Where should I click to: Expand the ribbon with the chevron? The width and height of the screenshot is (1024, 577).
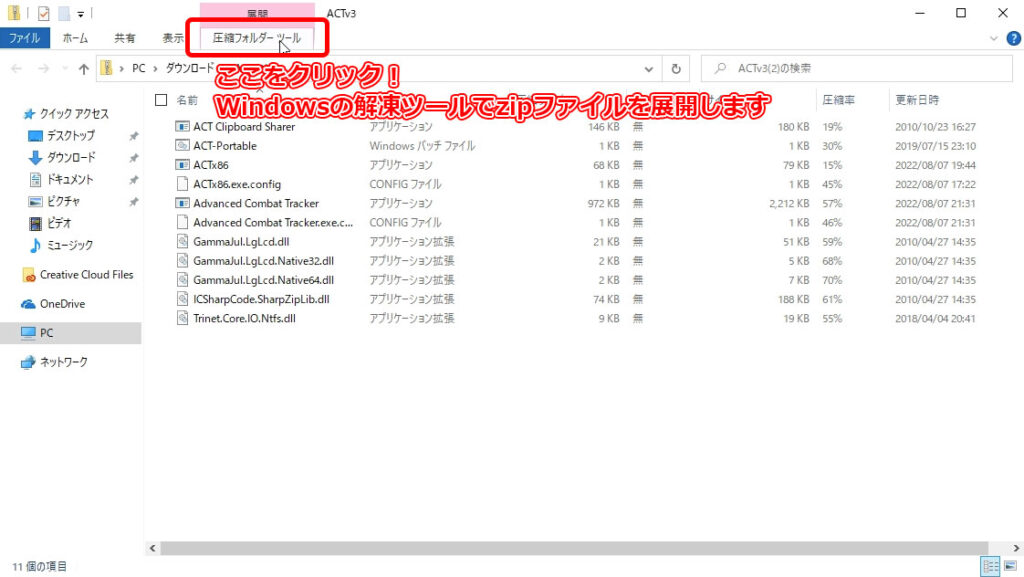pos(993,38)
